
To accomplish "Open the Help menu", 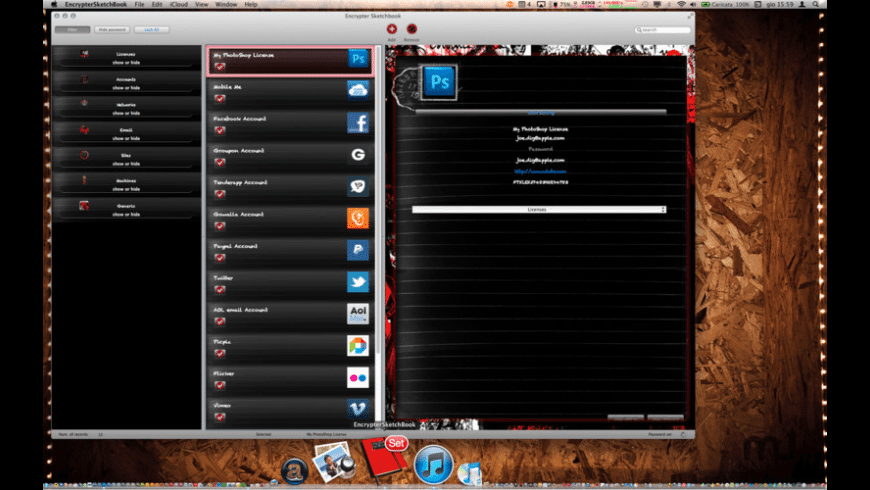I will (x=251, y=4).
